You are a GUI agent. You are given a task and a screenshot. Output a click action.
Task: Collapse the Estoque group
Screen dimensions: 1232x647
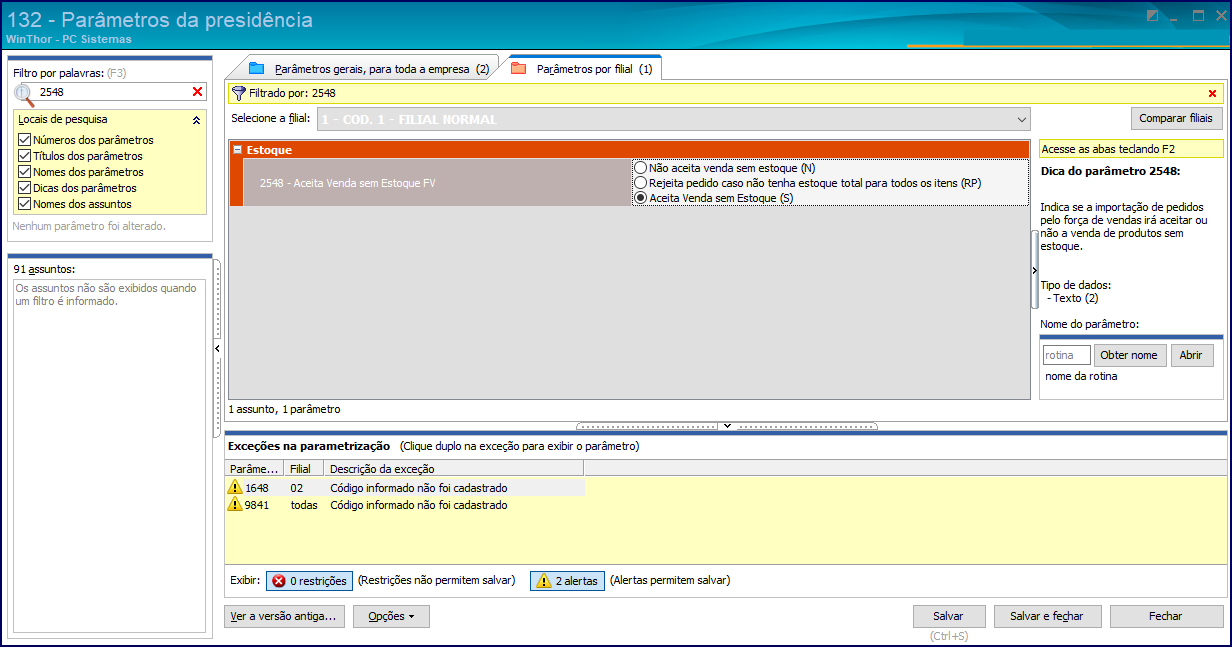[238, 150]
